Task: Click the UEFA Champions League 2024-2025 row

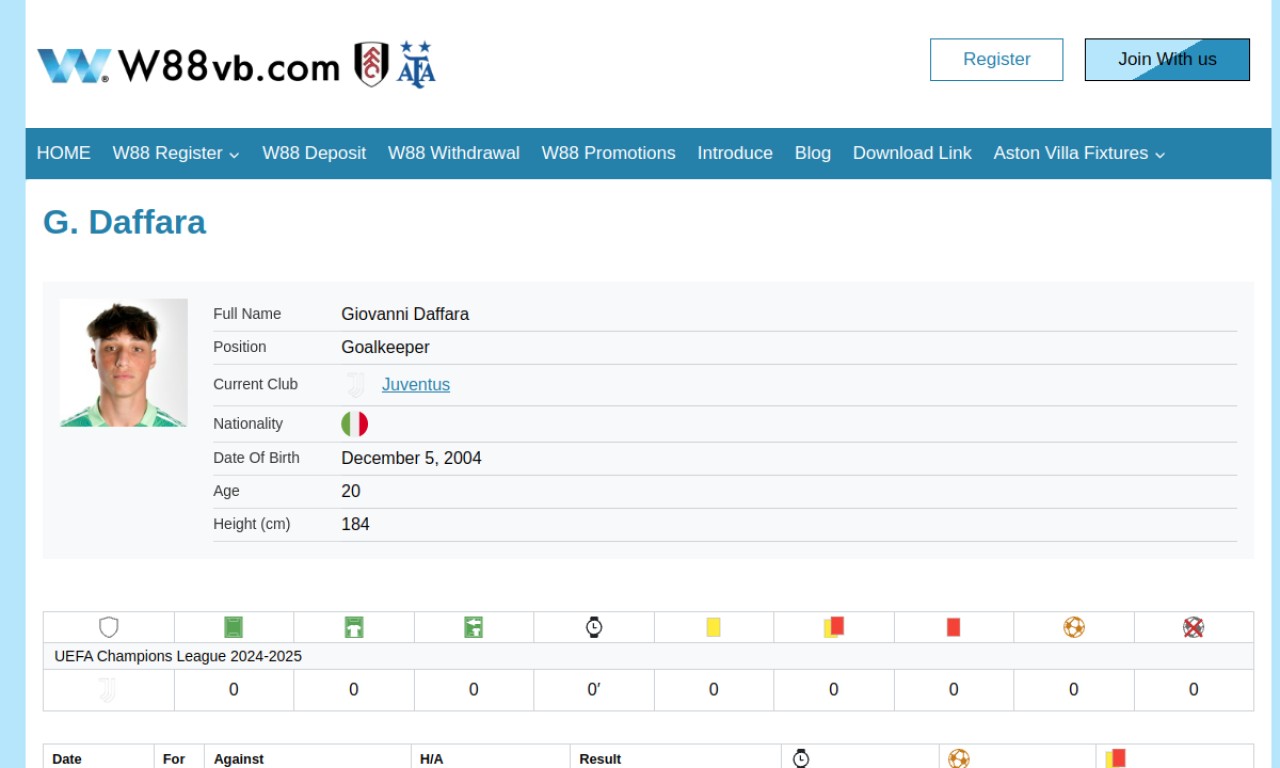Action: [x=648, y=656]
